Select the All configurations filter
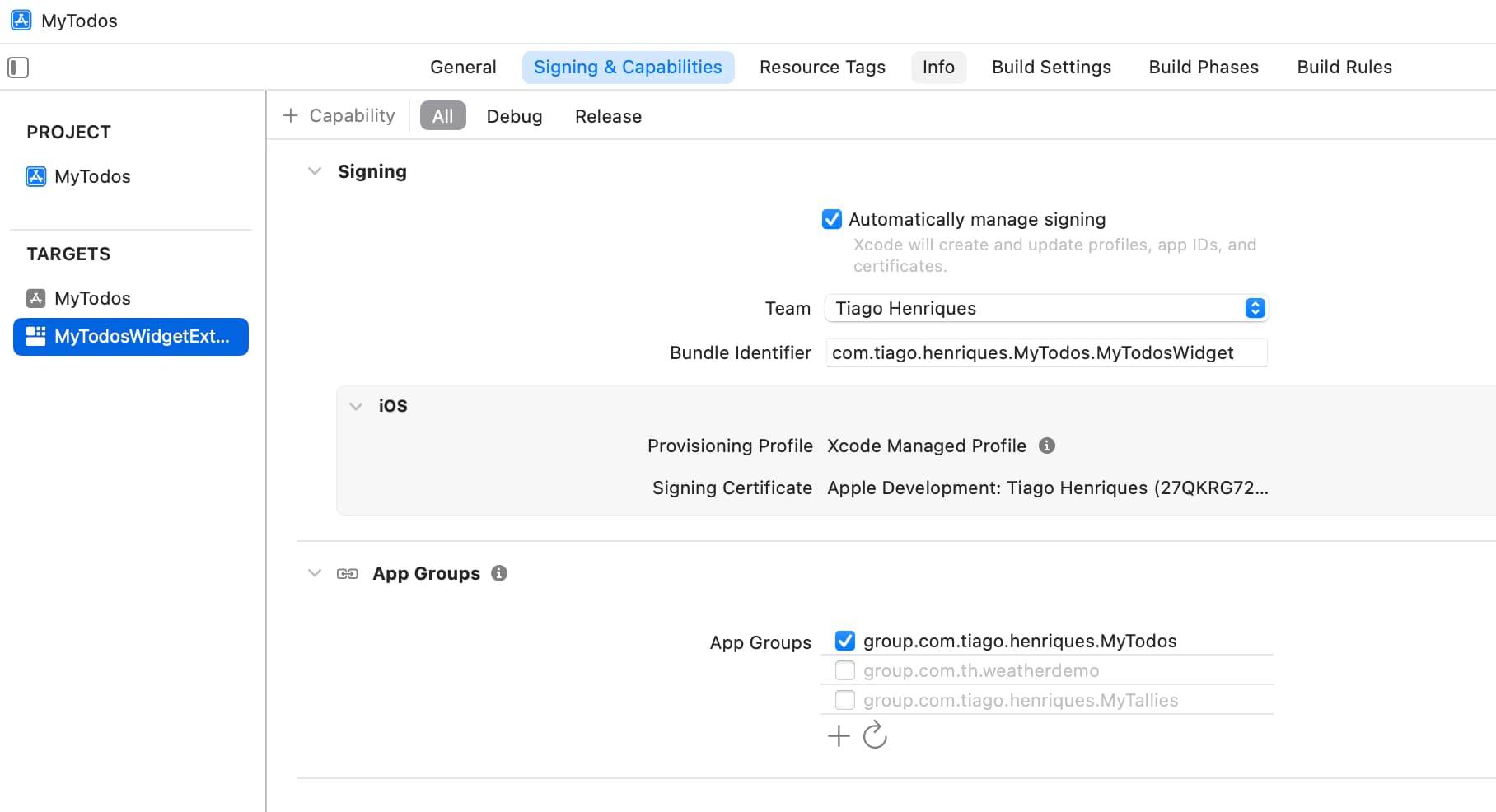 [443, 116]
